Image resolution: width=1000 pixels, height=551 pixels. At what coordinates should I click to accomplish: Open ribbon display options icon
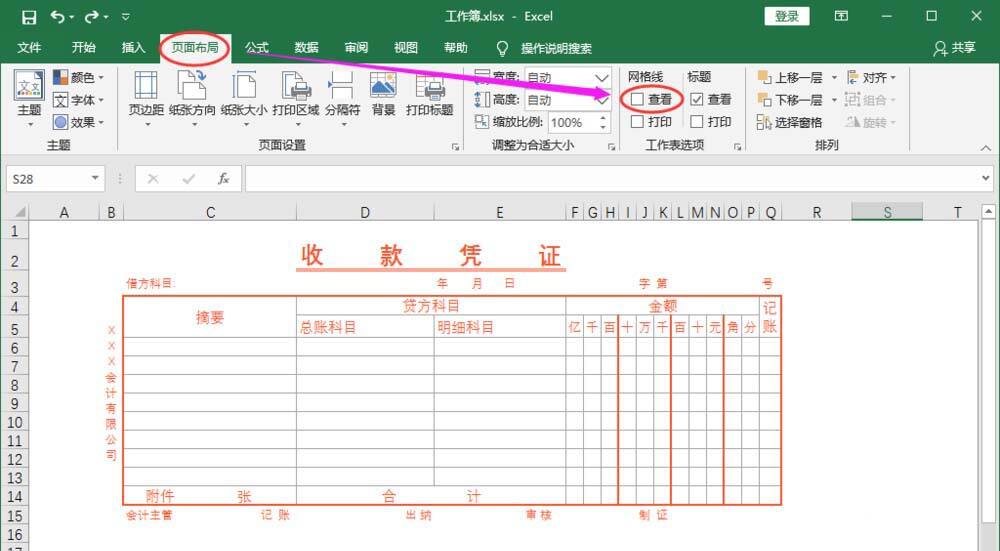pyautogui.click(x=841, y=16)
